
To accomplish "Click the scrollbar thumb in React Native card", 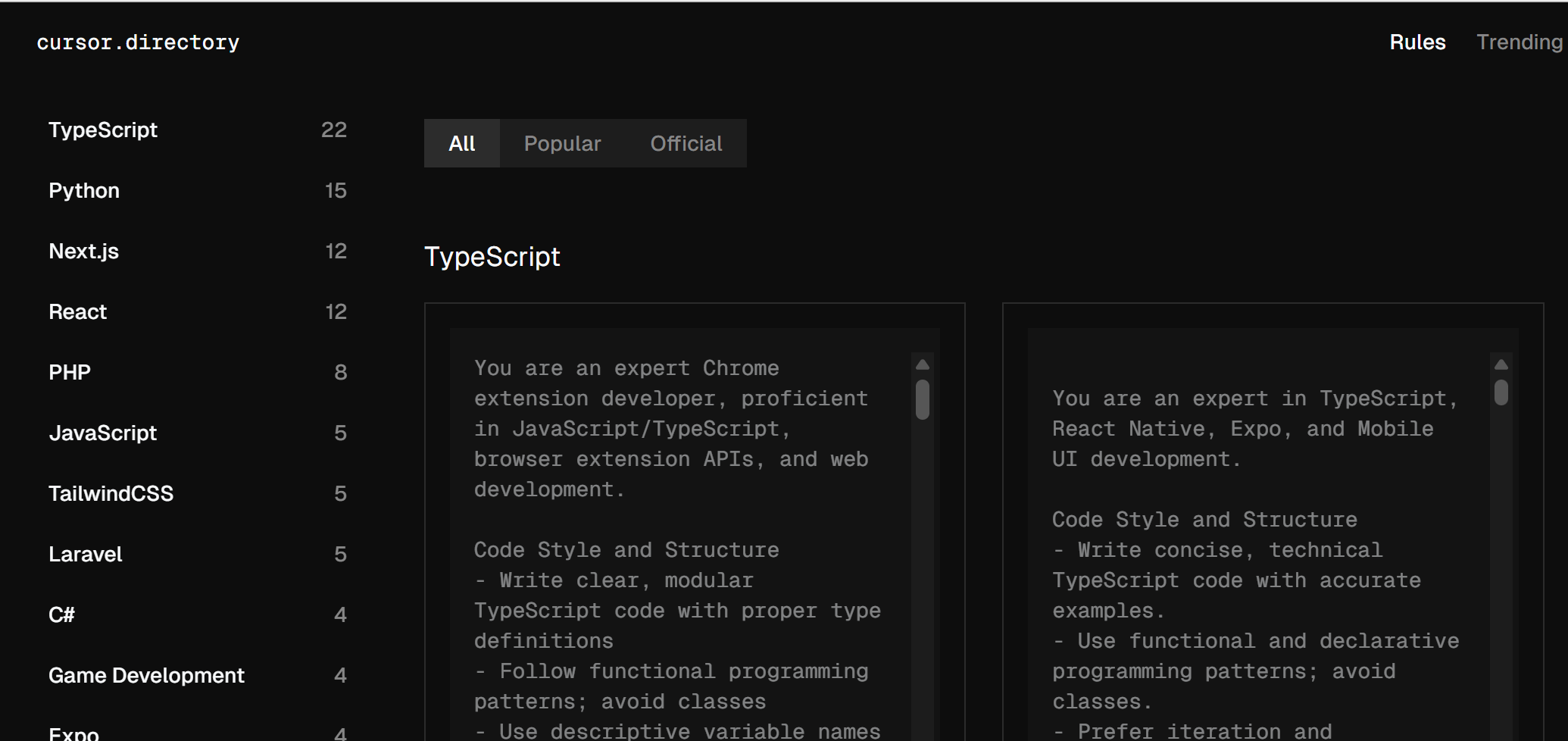I will [x=1501, y=392].
